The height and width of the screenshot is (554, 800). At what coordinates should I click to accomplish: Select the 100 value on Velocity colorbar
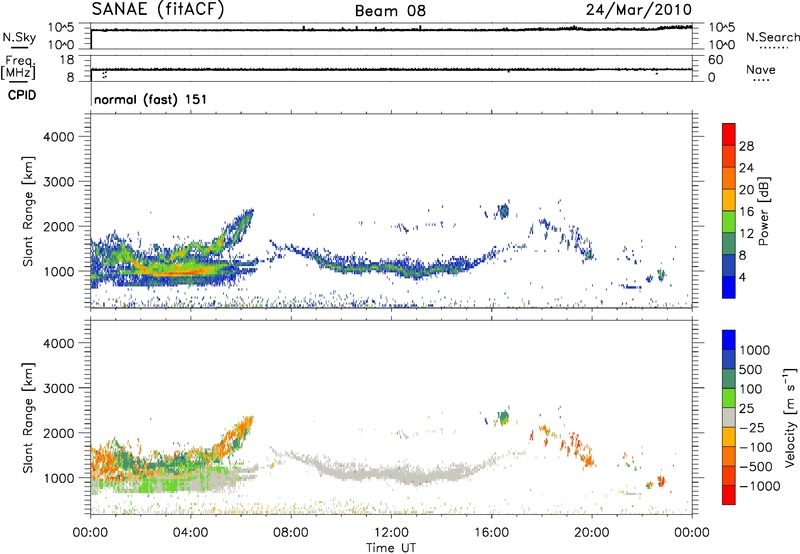pyautogui.click(x=751, y=389)
